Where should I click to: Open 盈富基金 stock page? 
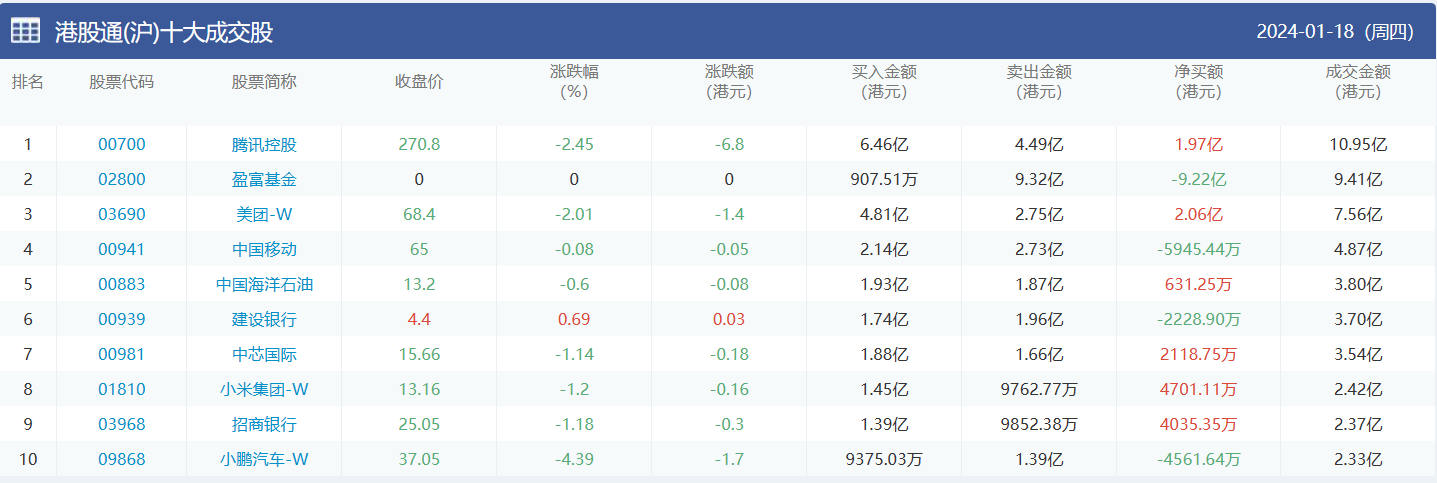pos(264,179)
